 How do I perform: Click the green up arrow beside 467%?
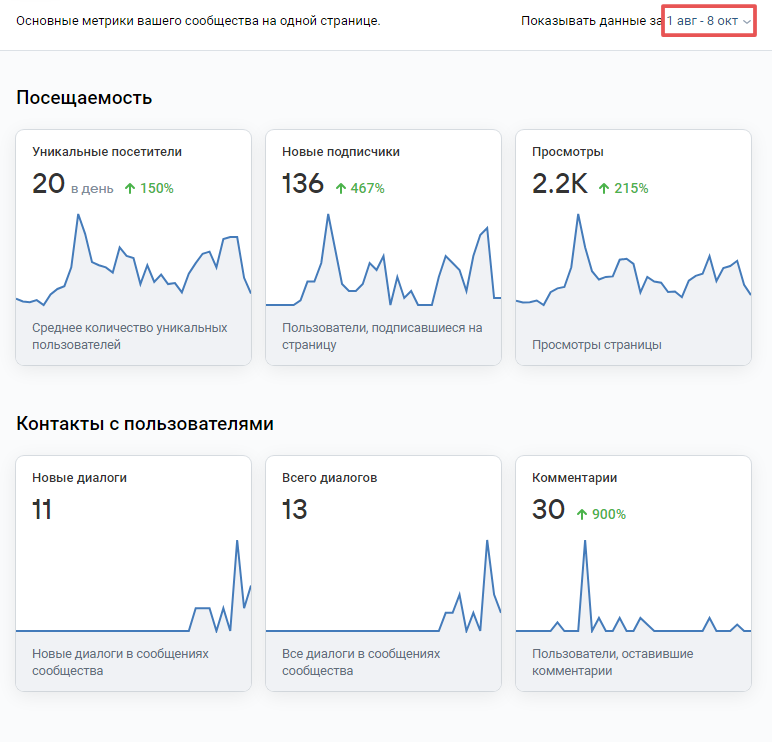[x=341, y=188]
